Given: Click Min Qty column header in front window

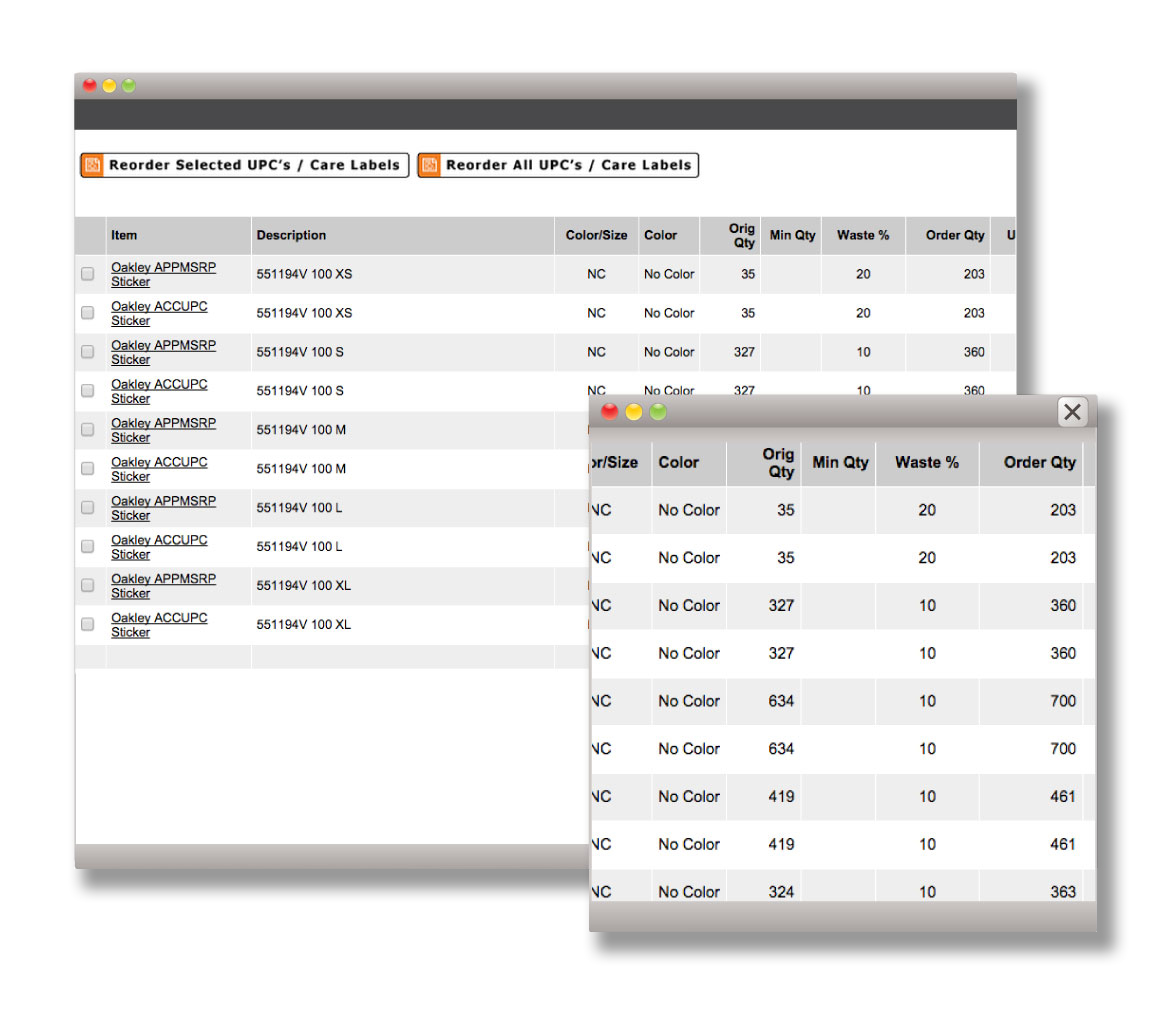Looking at the screenshot, I should 840,462.
